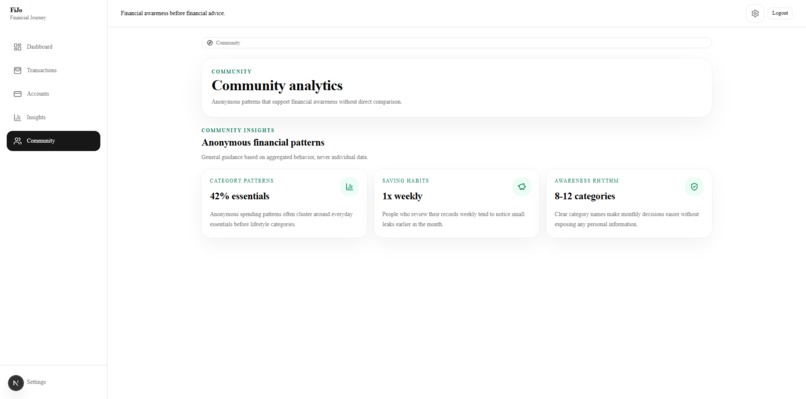Image resolution: width=806 pixels, height=399 pixels.
Task: Click the Community analytics heading
Action: point(277,85)
